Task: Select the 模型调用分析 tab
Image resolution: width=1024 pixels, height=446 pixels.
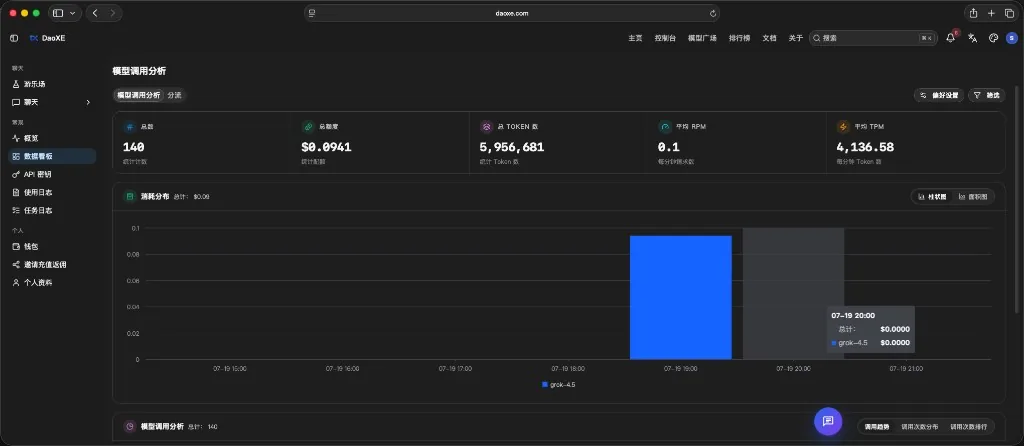Action: 138,95
